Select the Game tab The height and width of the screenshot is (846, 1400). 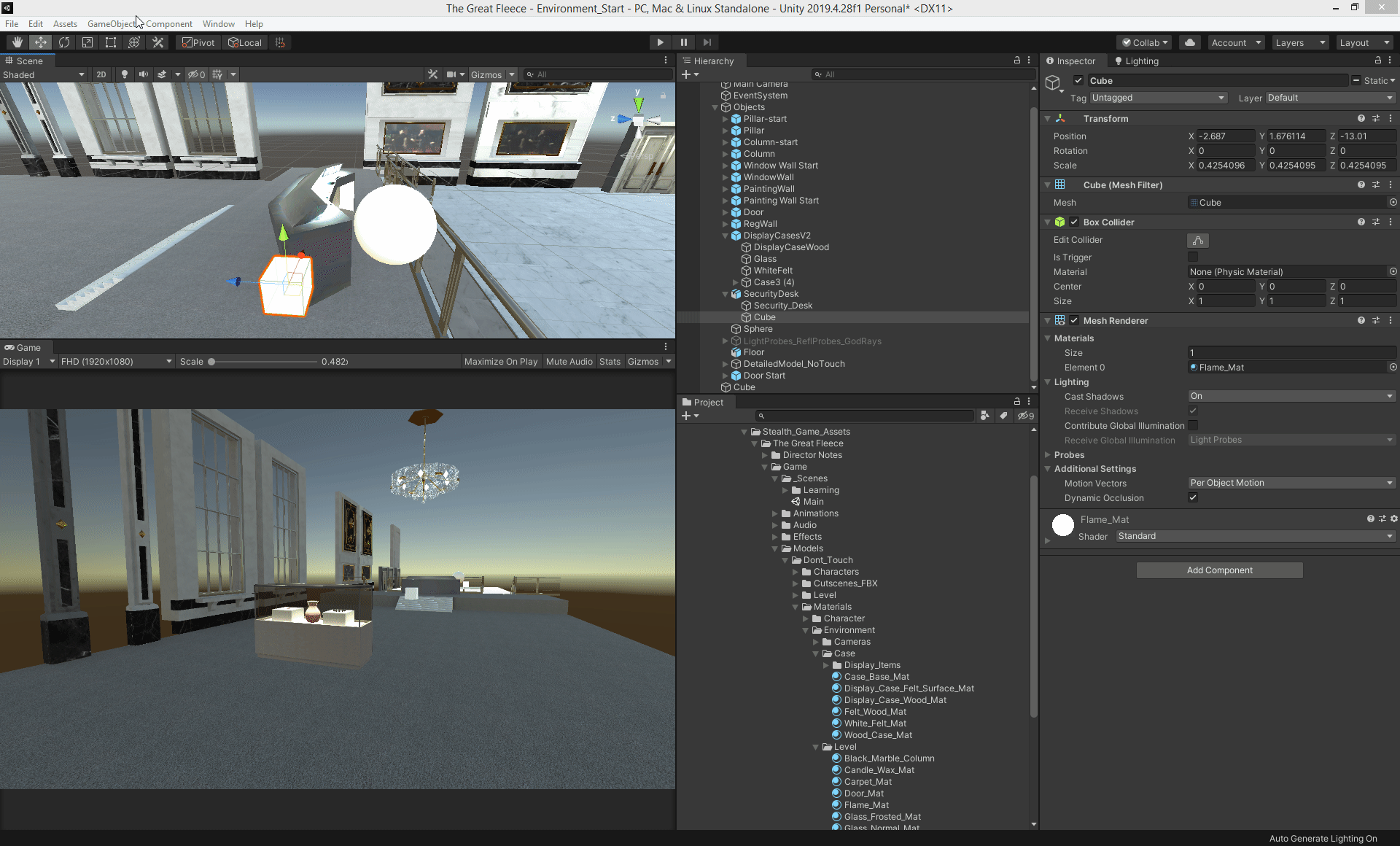pos(23,347)
